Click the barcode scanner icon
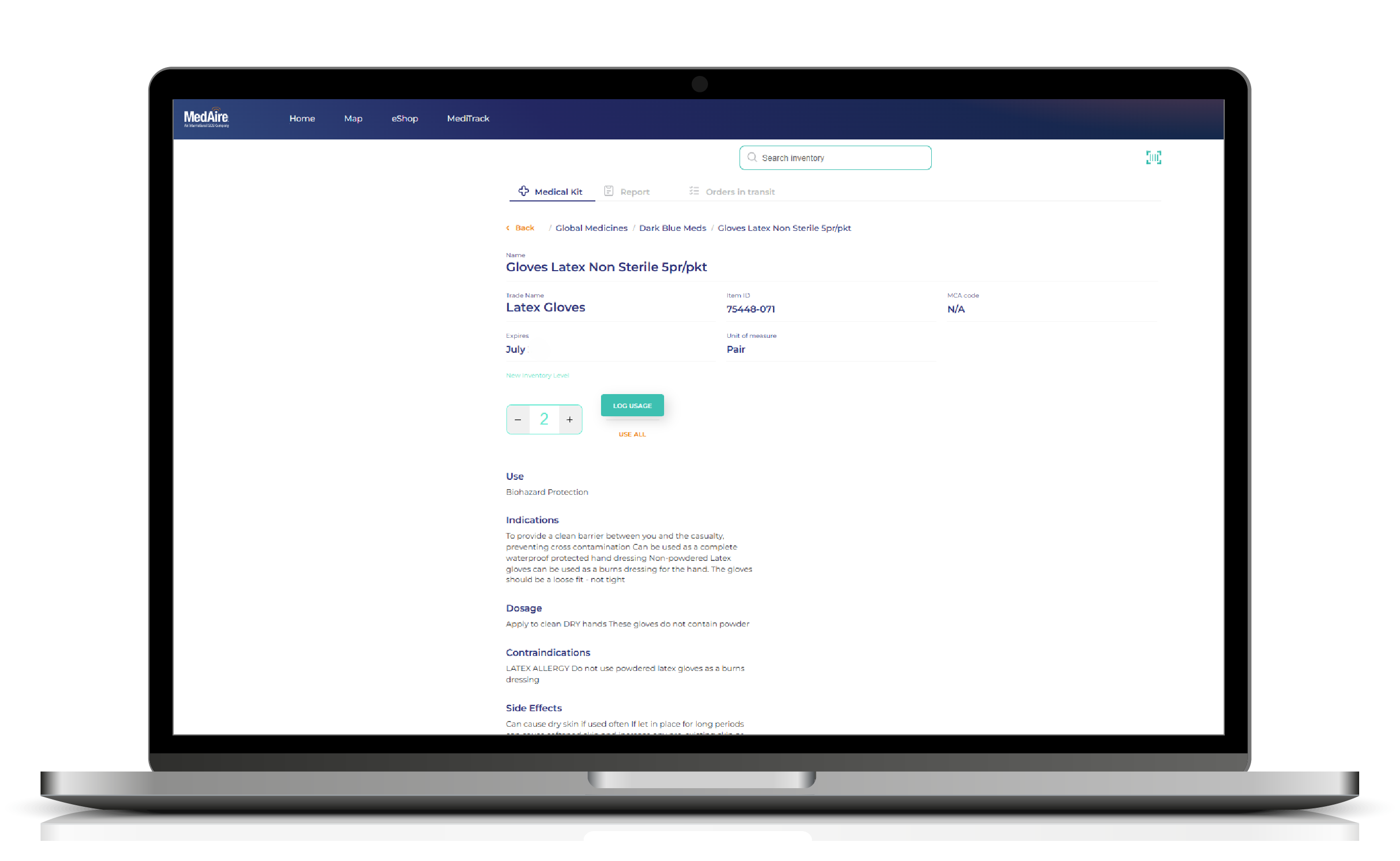Screen dimensions: 1400x861 point(1154,157)
